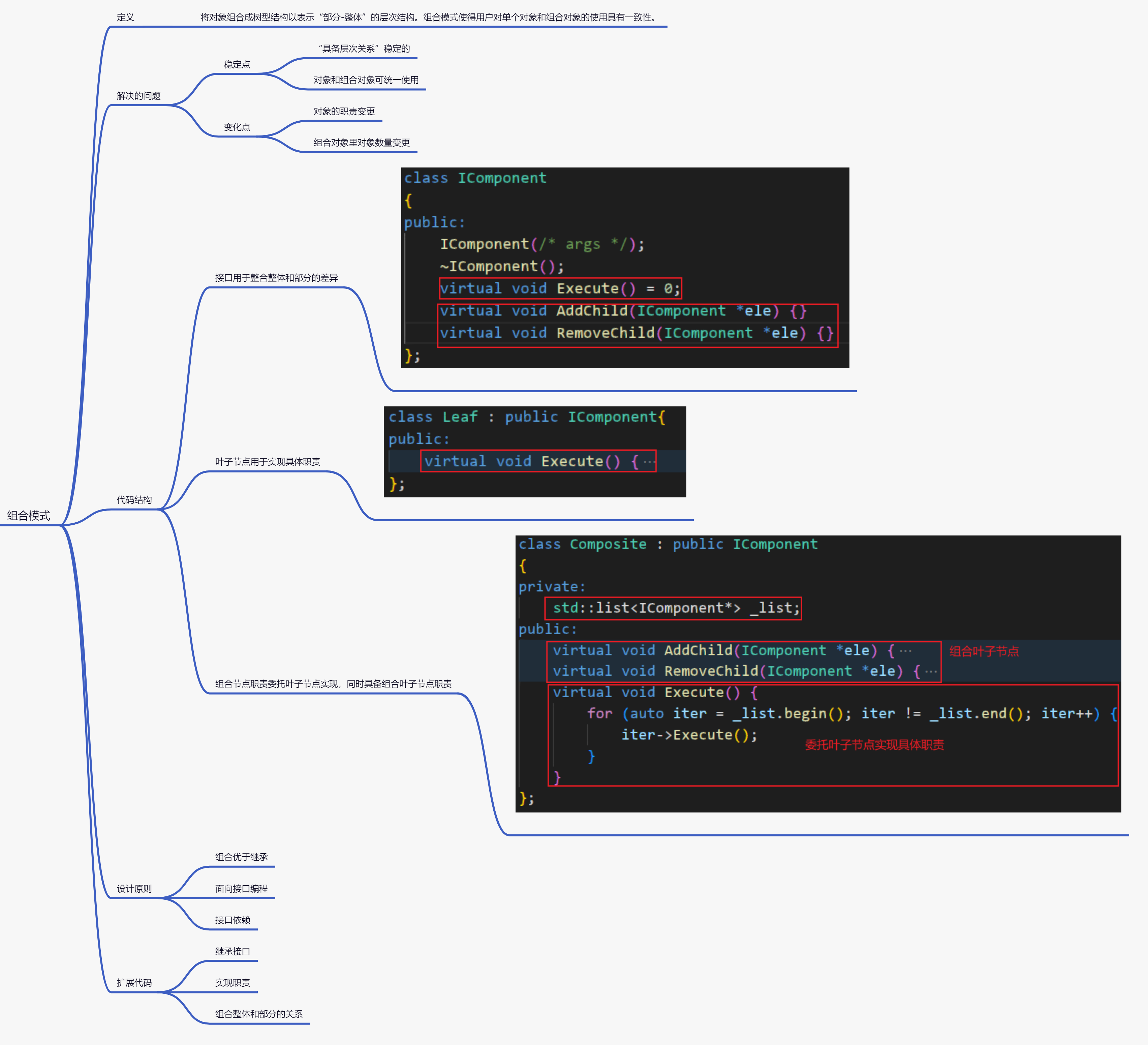The image size is (1148, 1045).
Task: Click the iter->Execute(); code line
Action: click(689, 735)
